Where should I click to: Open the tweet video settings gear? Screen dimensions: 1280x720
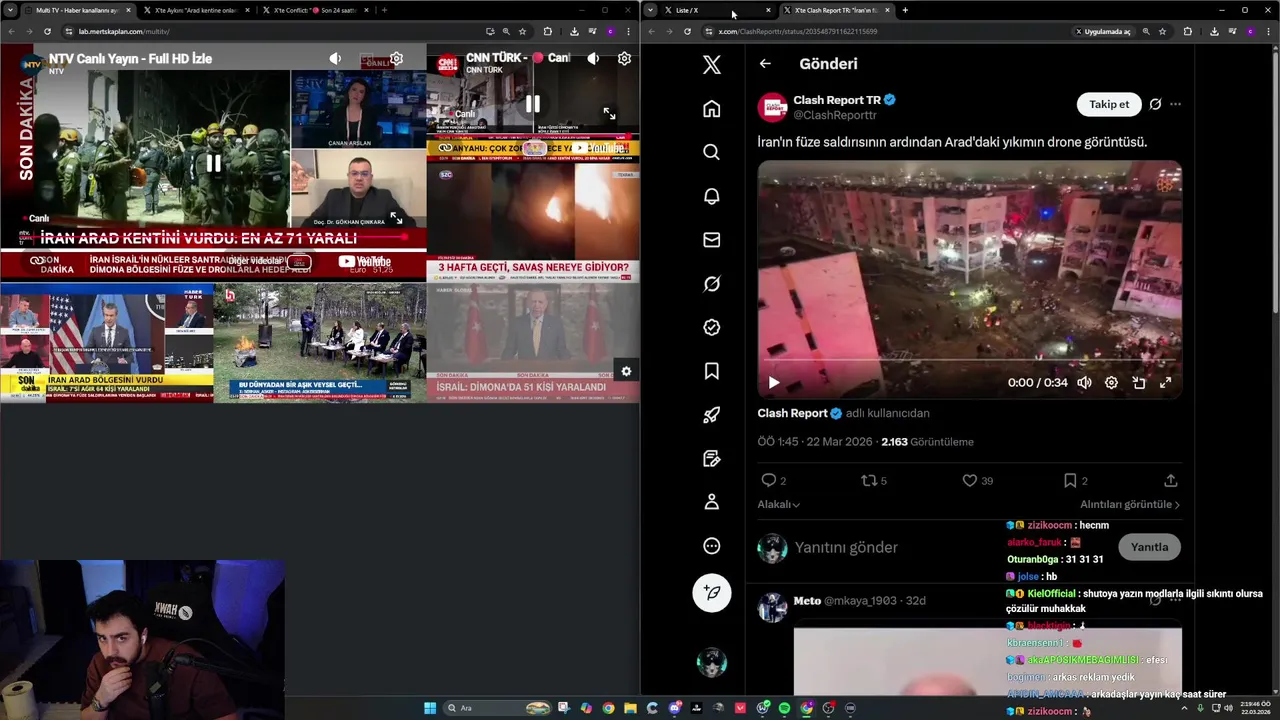(1111, 383)
